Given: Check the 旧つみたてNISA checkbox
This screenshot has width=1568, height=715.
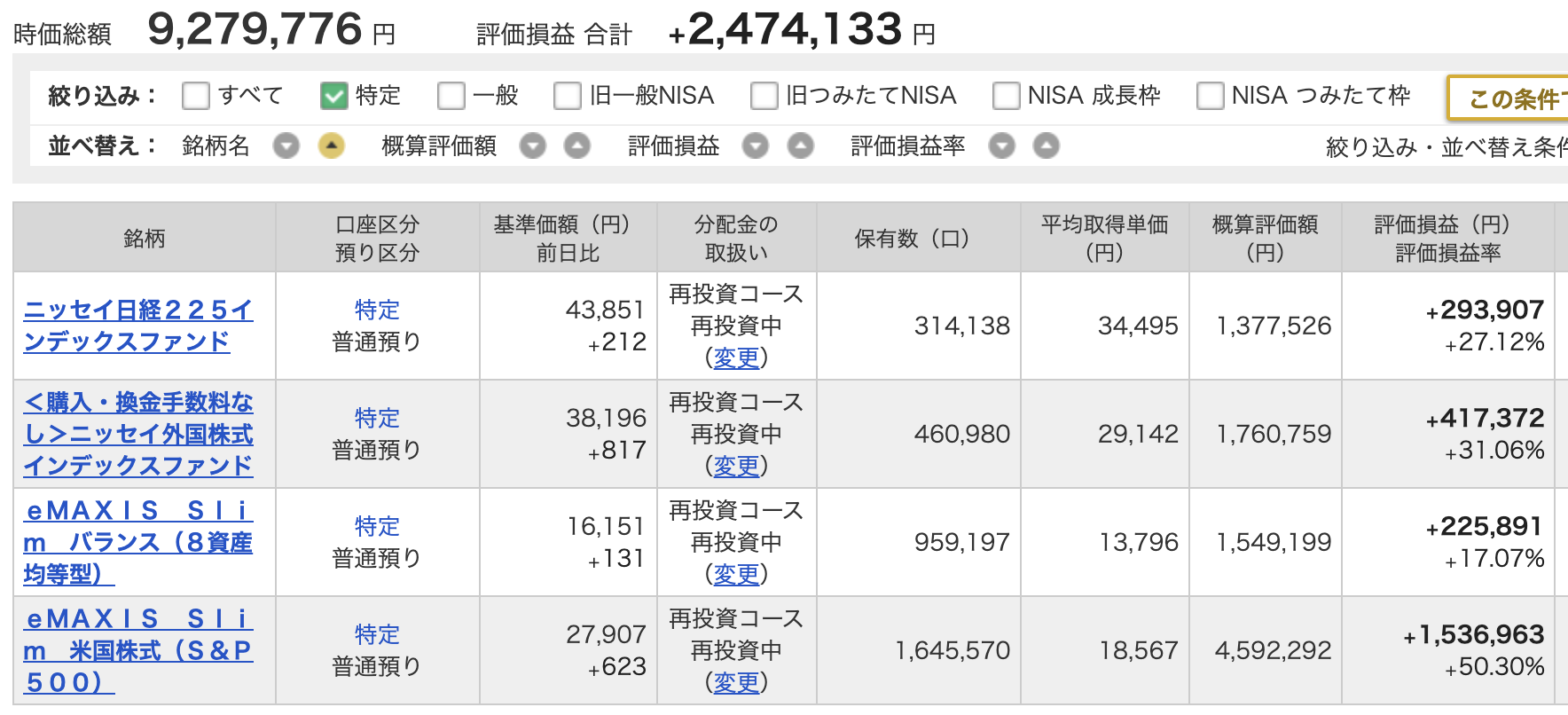Looking at the screenshot, I should click(x=764, y=95).
